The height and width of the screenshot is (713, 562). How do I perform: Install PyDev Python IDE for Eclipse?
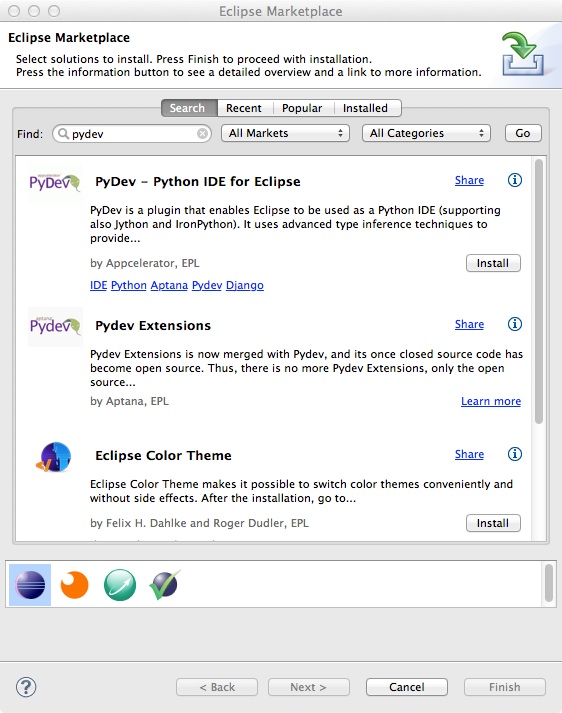(493, 263)
